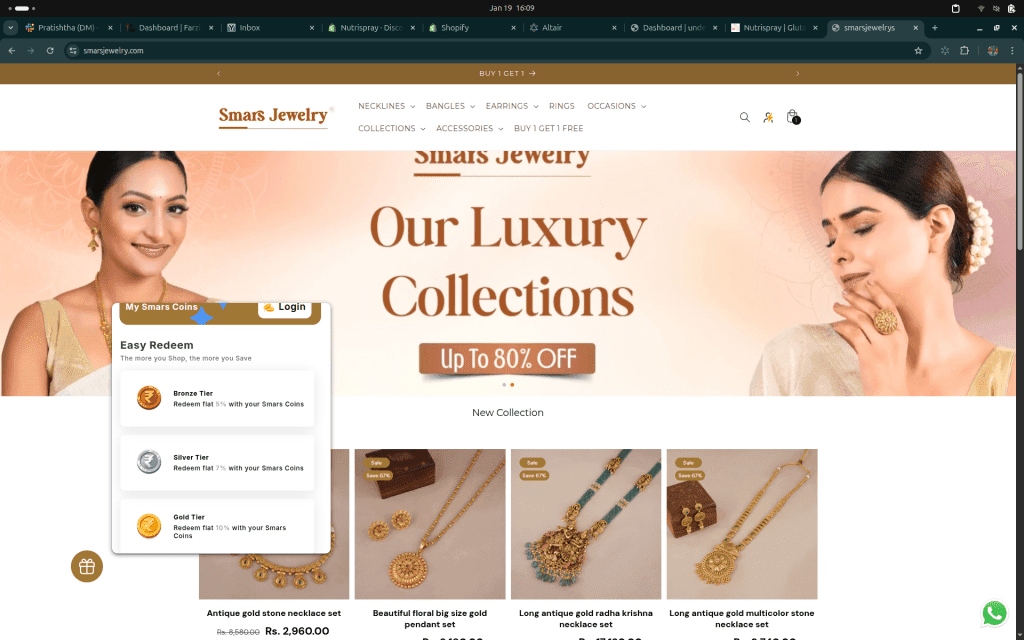
Task: Toggle the gift rewards widget button
Action: 87,566
